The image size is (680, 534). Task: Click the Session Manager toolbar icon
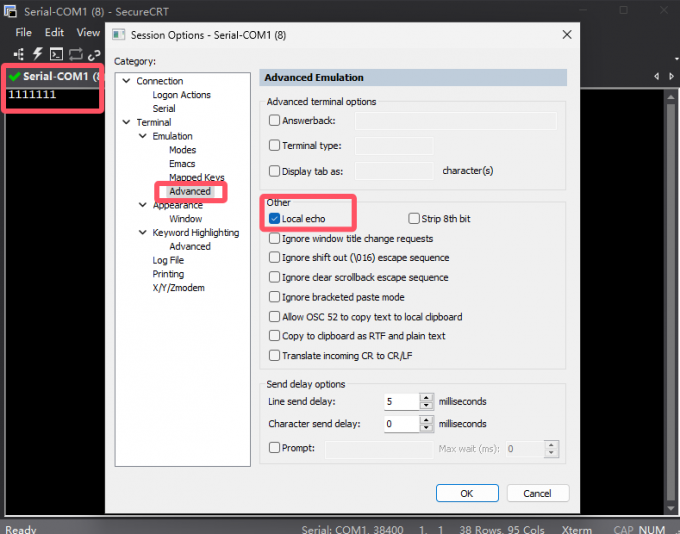coord(19,54)
